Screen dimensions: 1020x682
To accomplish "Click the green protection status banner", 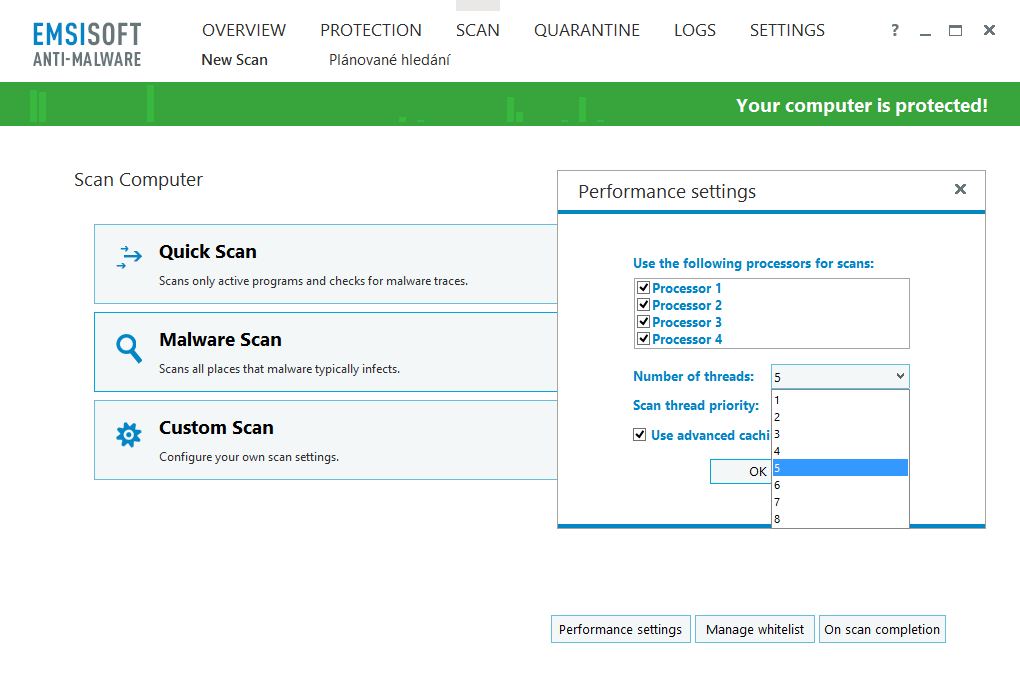I will pos(510,104).
